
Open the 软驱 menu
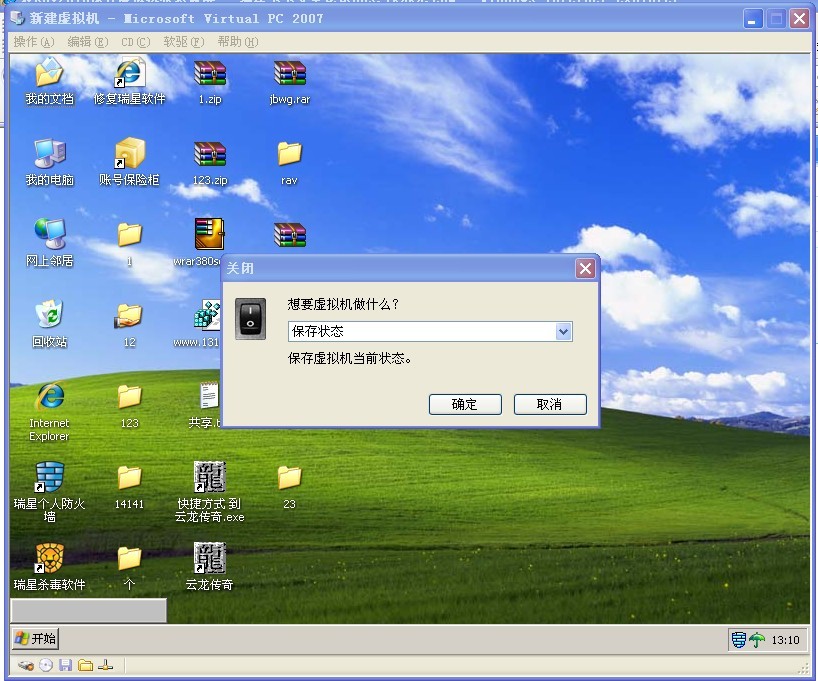(184, 42)
